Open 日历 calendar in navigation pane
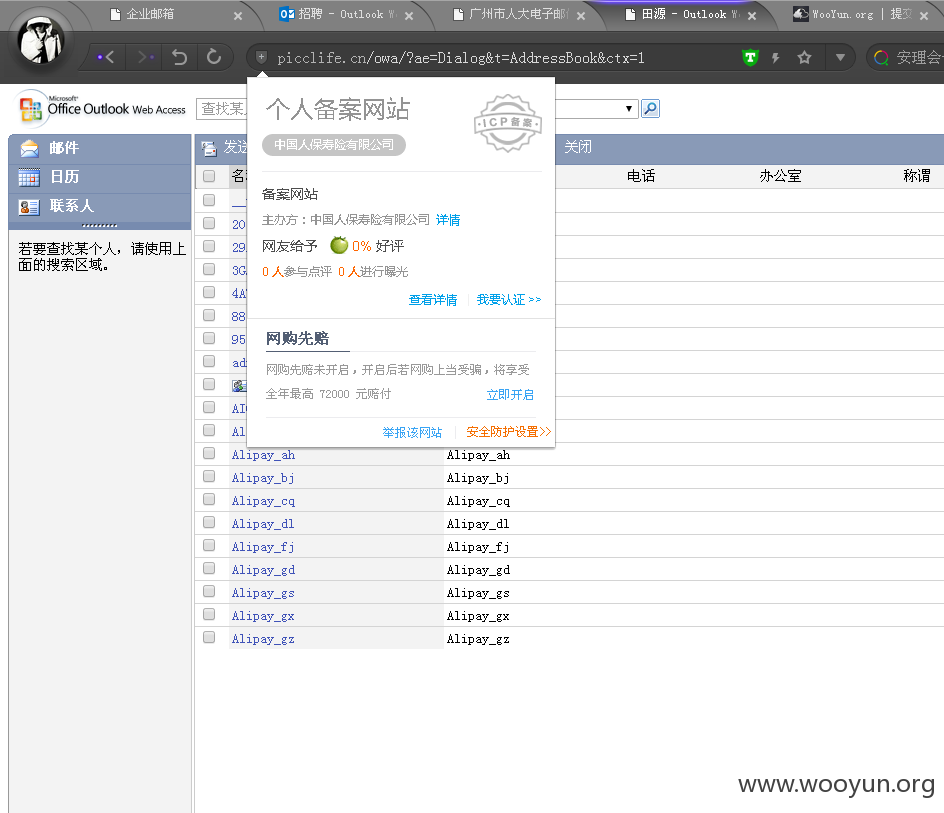This screenshot has height=813, width=944. (x=100, y=177)
